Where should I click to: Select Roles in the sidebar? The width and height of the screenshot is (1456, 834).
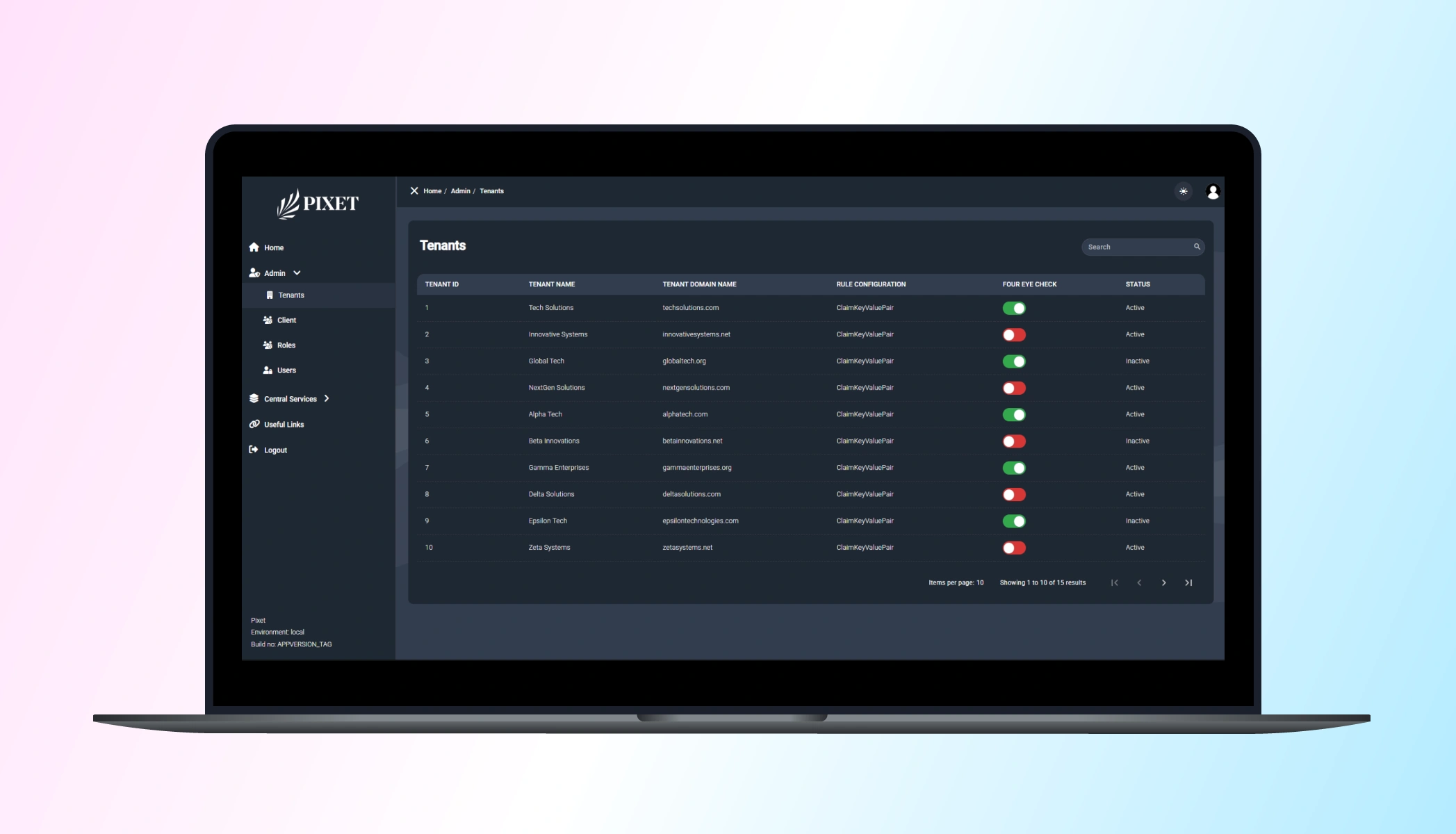(x=286, y=345)
